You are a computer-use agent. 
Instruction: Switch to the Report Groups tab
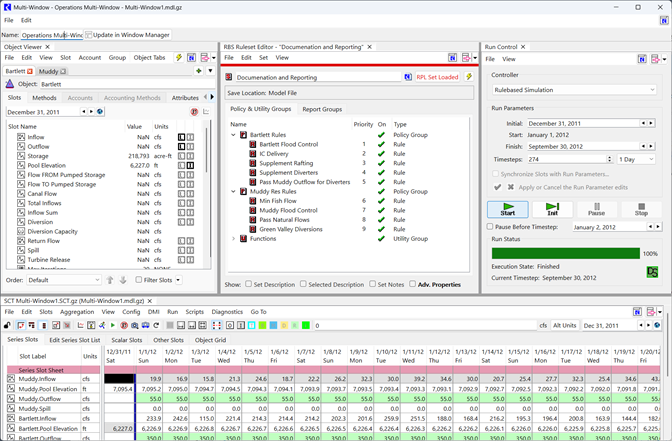[322, 109]
